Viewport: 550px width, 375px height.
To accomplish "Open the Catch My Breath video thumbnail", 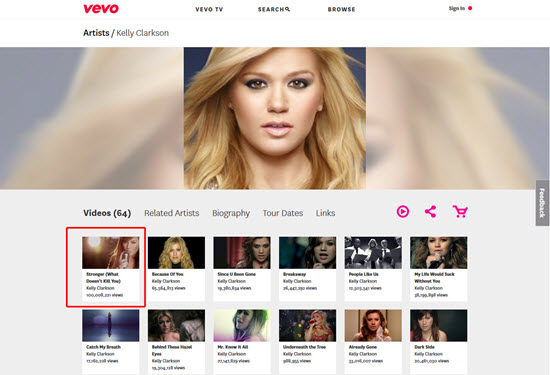I will [110, 326].
